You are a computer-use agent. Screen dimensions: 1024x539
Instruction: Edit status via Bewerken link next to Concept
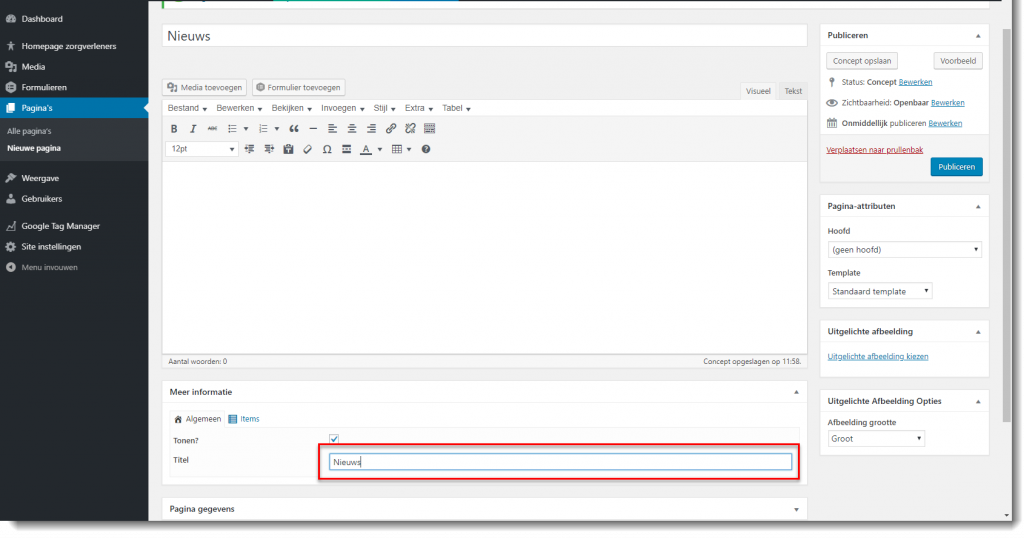(x=915, y=82)
